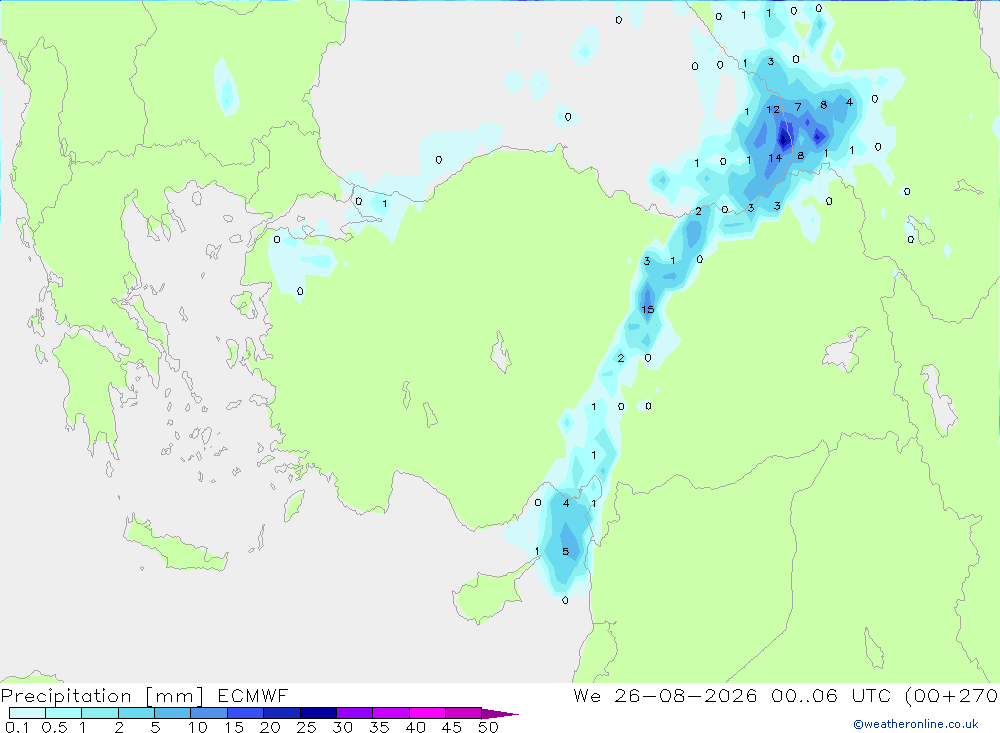The image size is (1000, 733).
Task: Click the legend scale label '0.1'
Action: (x=17, y=727)
